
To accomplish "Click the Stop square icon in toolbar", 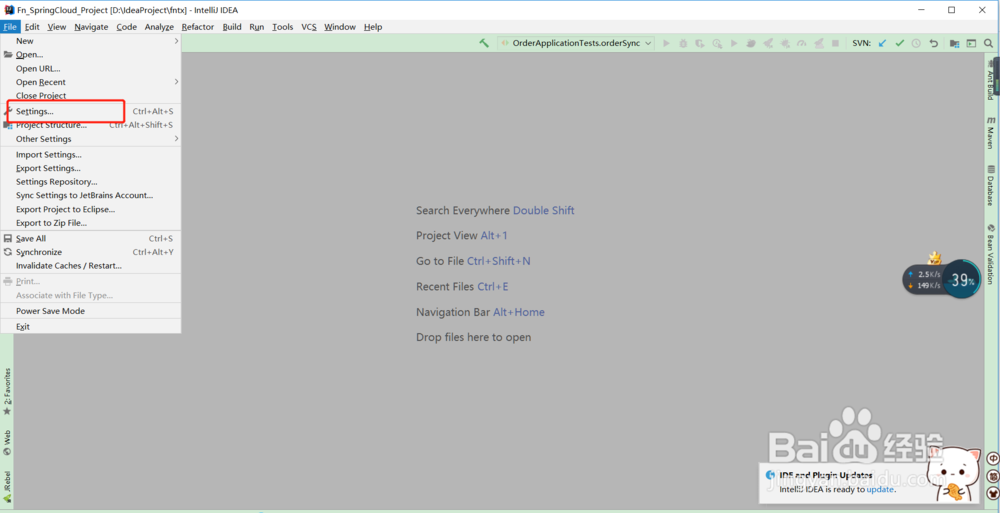I will point(835,43).
